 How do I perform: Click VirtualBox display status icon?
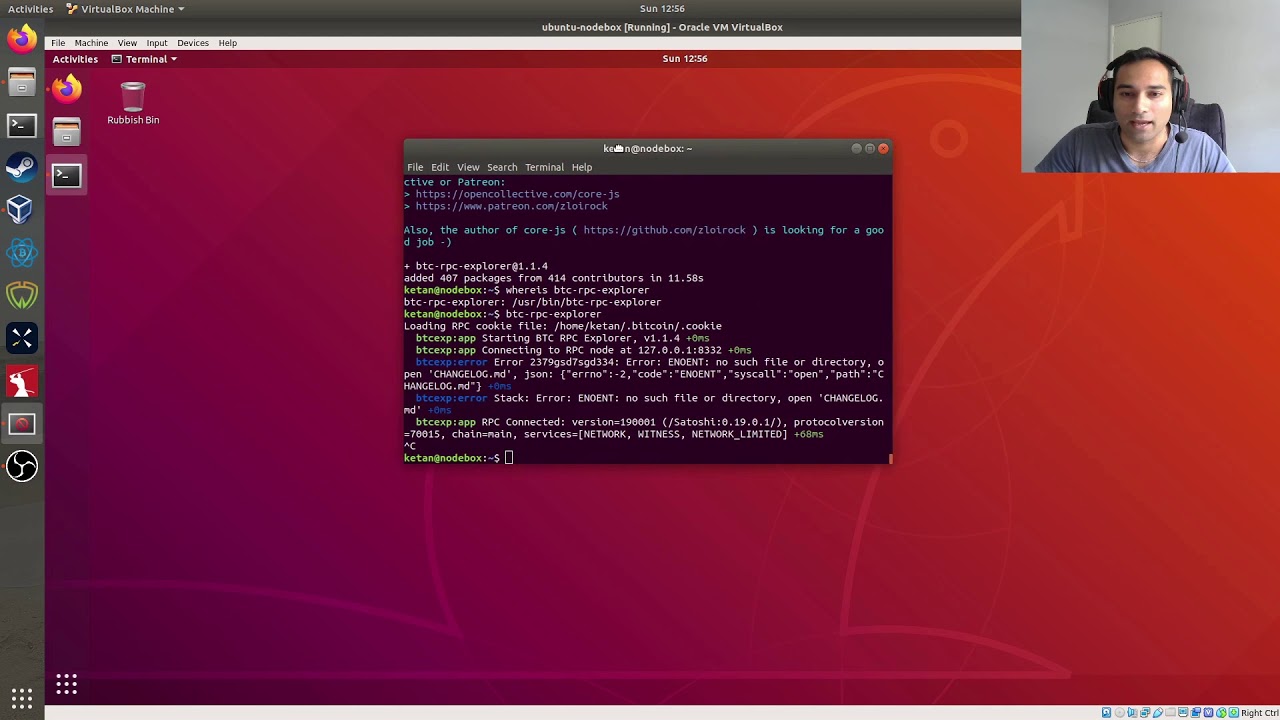coord(1183,712)
